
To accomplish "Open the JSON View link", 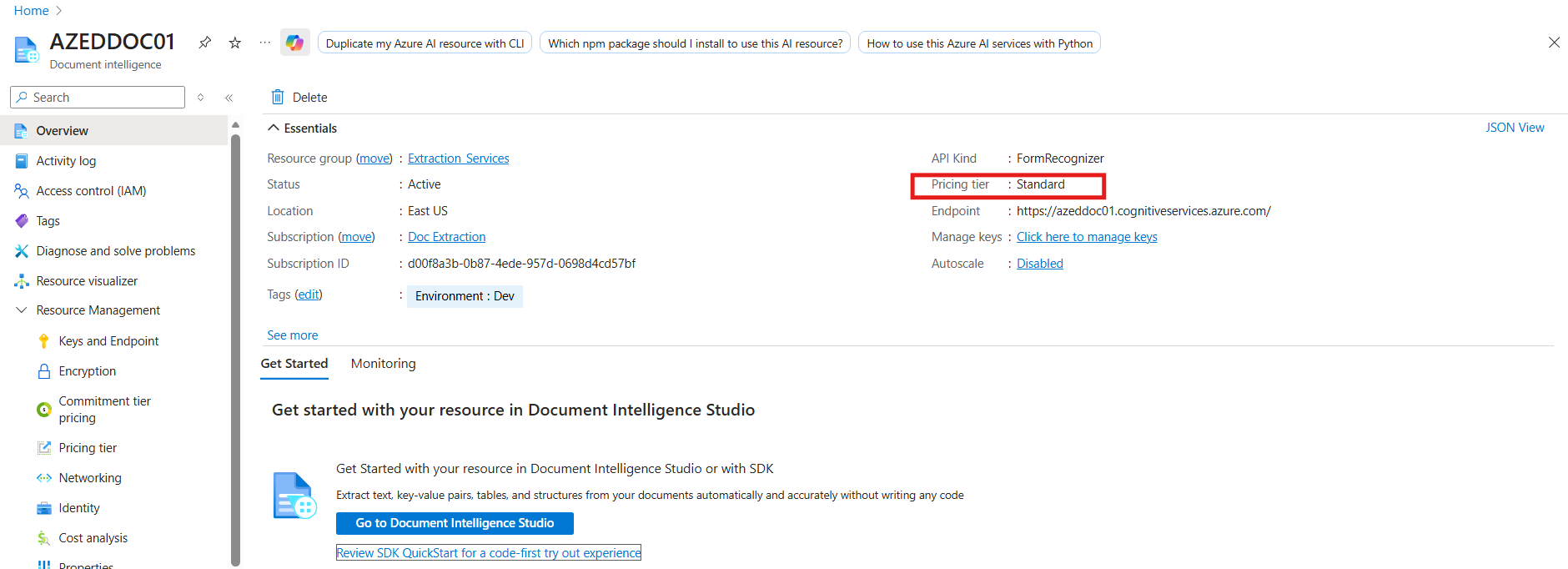I will point(1515,128).
